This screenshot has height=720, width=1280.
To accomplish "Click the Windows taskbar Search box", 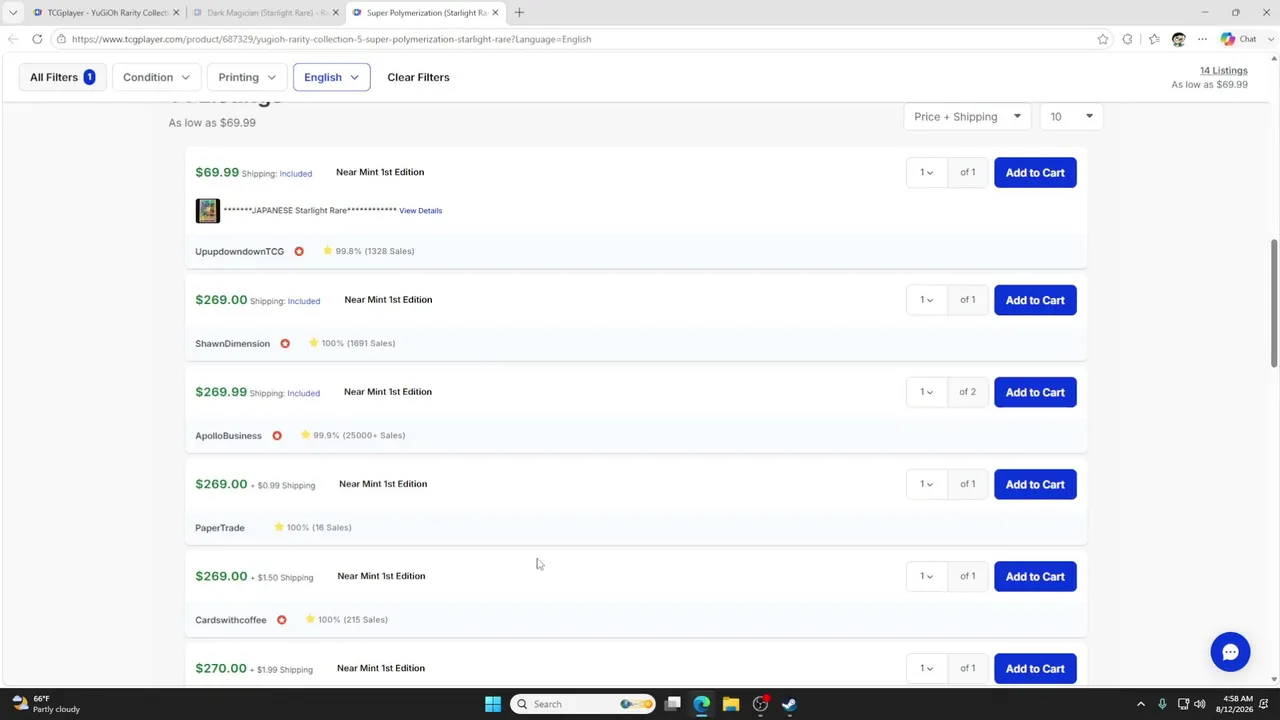I will click(x=583, y=704).
